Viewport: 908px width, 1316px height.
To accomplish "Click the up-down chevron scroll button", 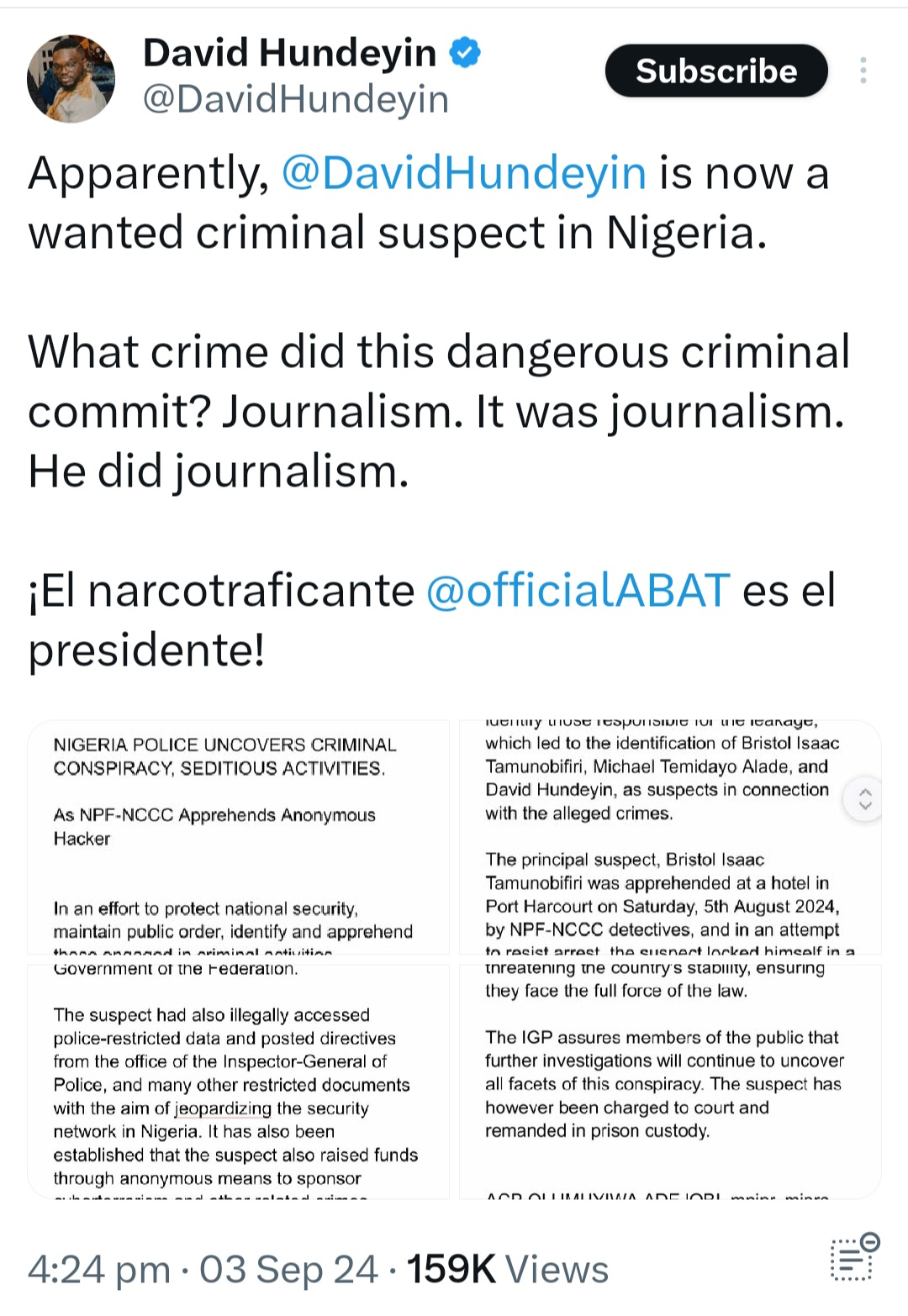I will 865,799.
